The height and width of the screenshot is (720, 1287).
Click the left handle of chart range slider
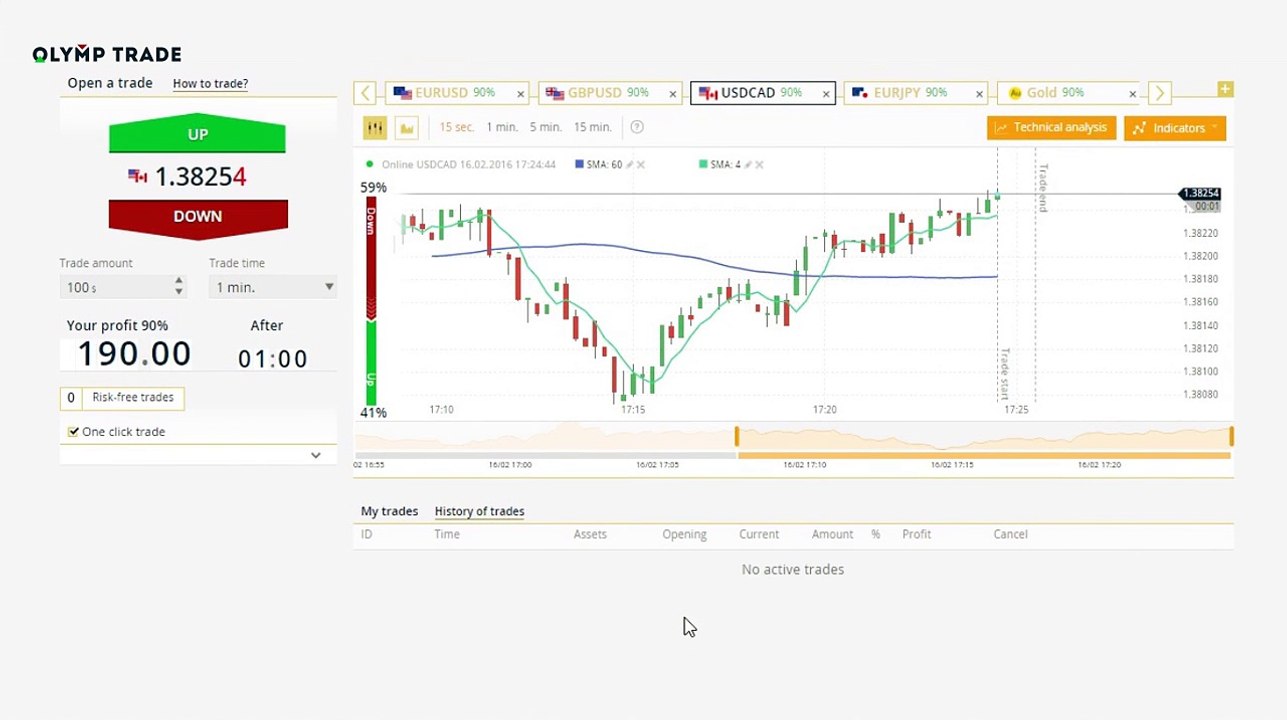pyautogui.click(x=736, y=436)
